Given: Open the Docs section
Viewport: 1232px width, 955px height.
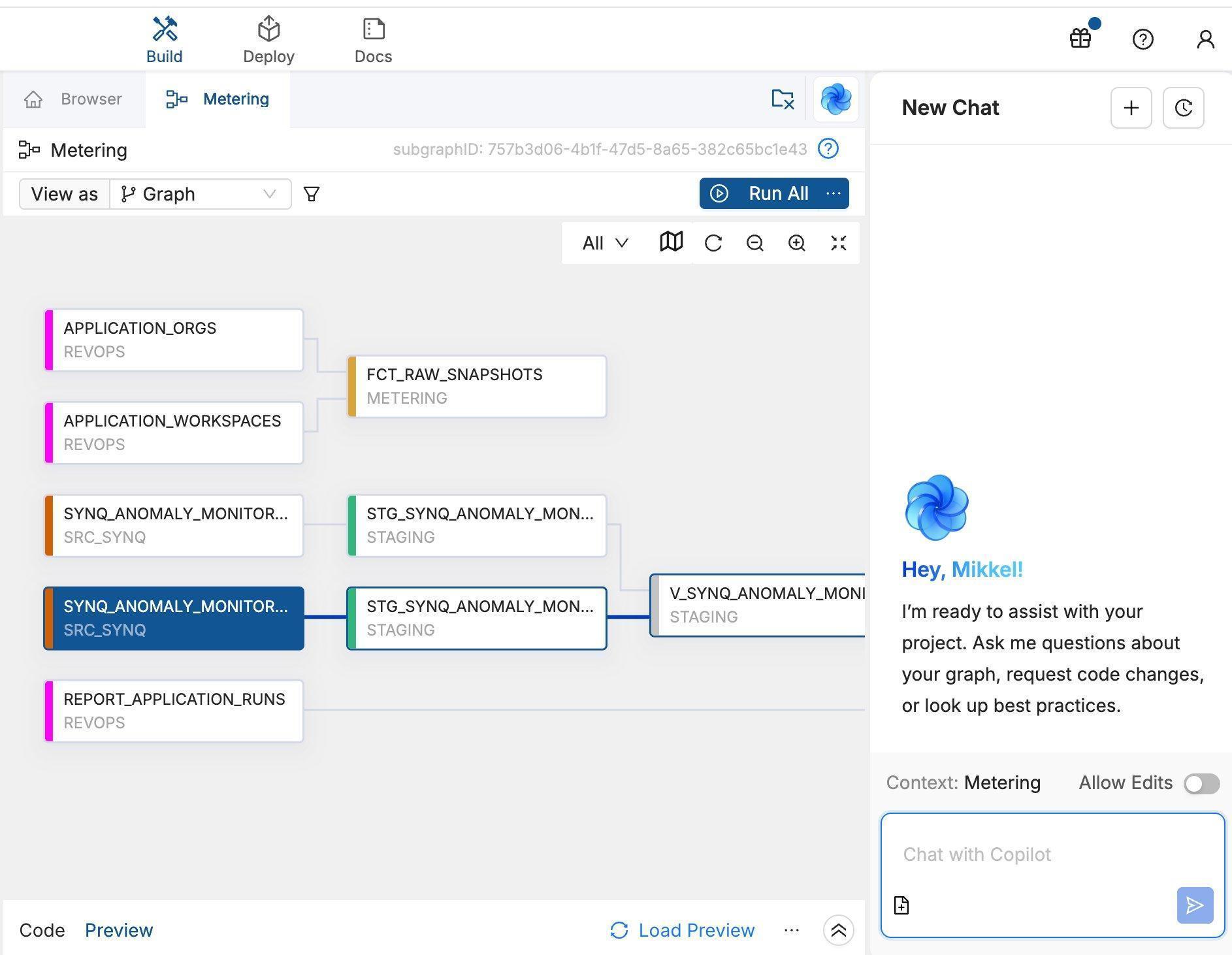Looking at the screenshot, I should [x=373, y=39].
